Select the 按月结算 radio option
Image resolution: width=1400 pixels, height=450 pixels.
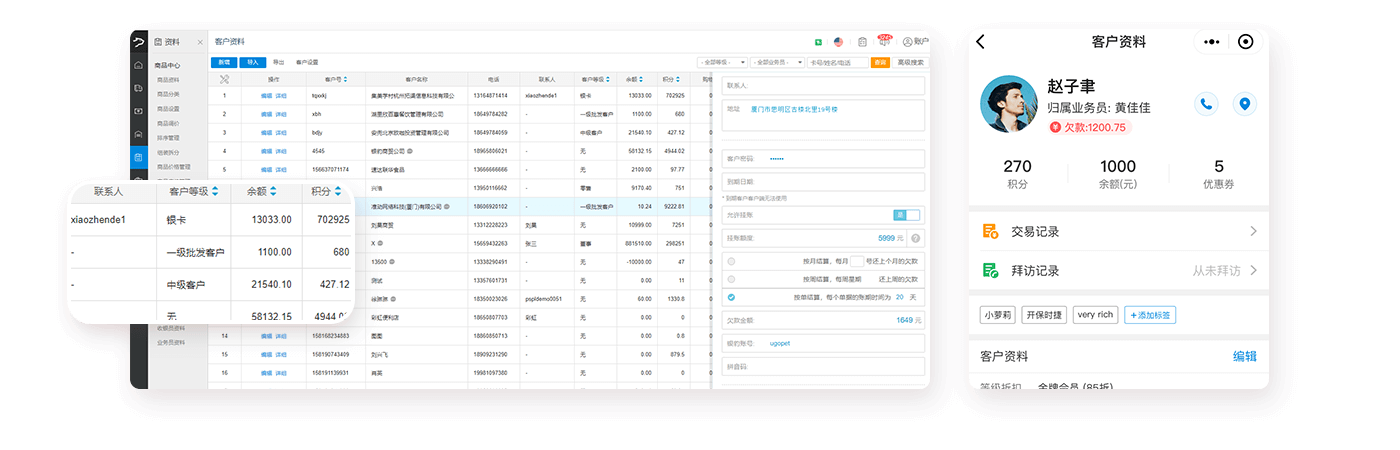pos(731,261)
